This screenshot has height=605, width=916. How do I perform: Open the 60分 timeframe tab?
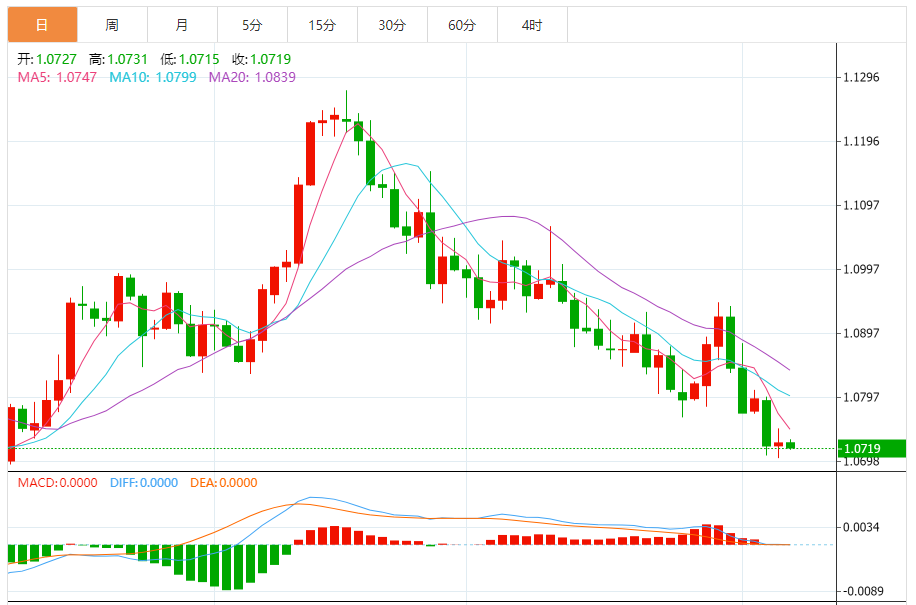click(463, 25)
